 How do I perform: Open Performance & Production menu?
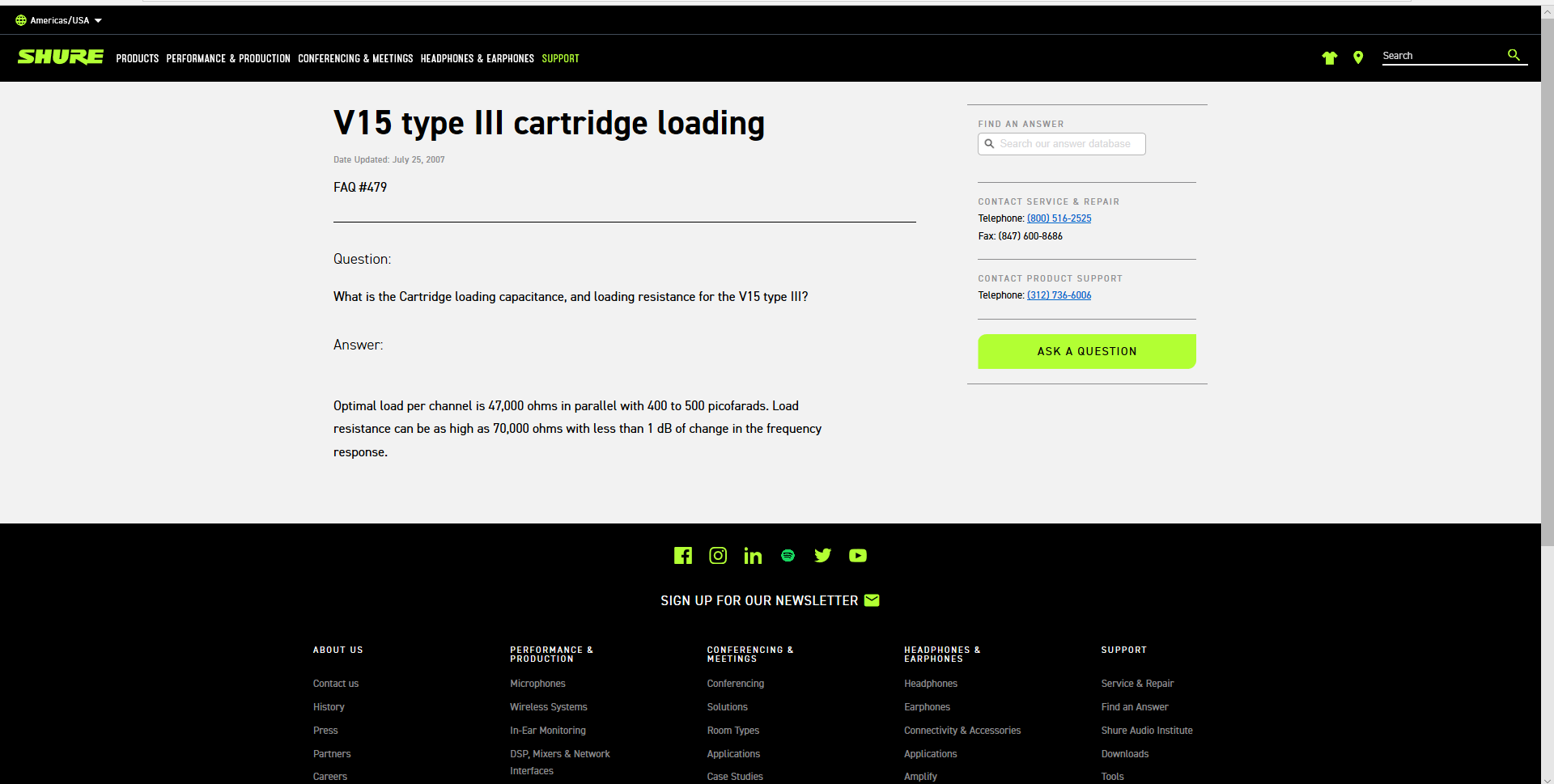(x=228, y=58)
